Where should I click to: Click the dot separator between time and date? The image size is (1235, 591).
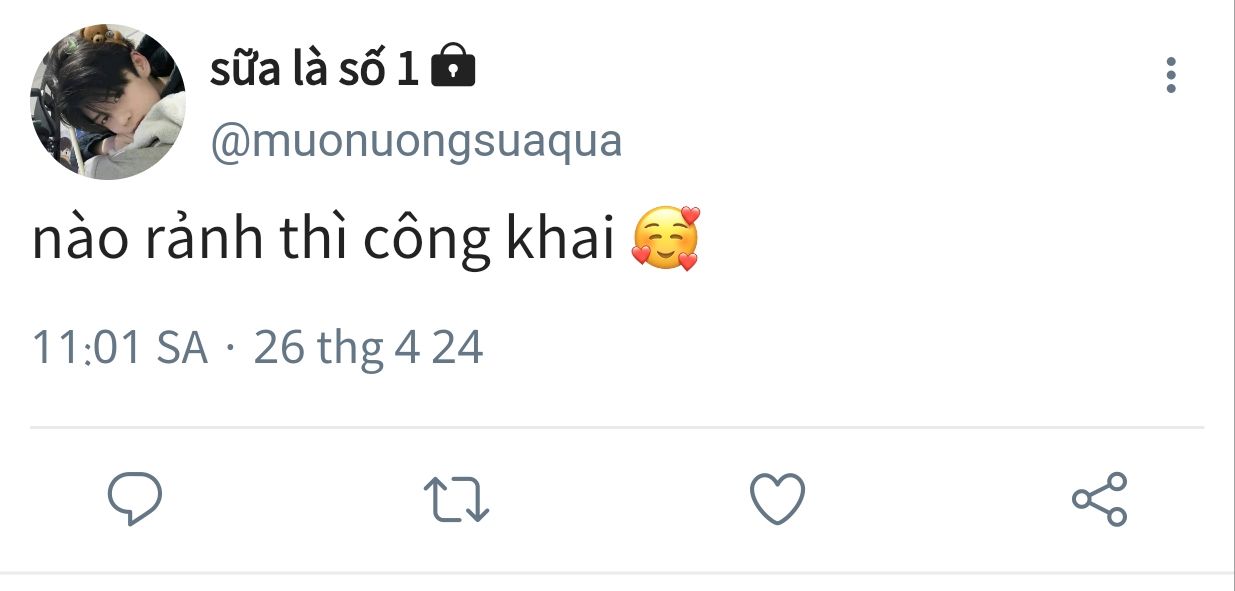coord(231,350)
